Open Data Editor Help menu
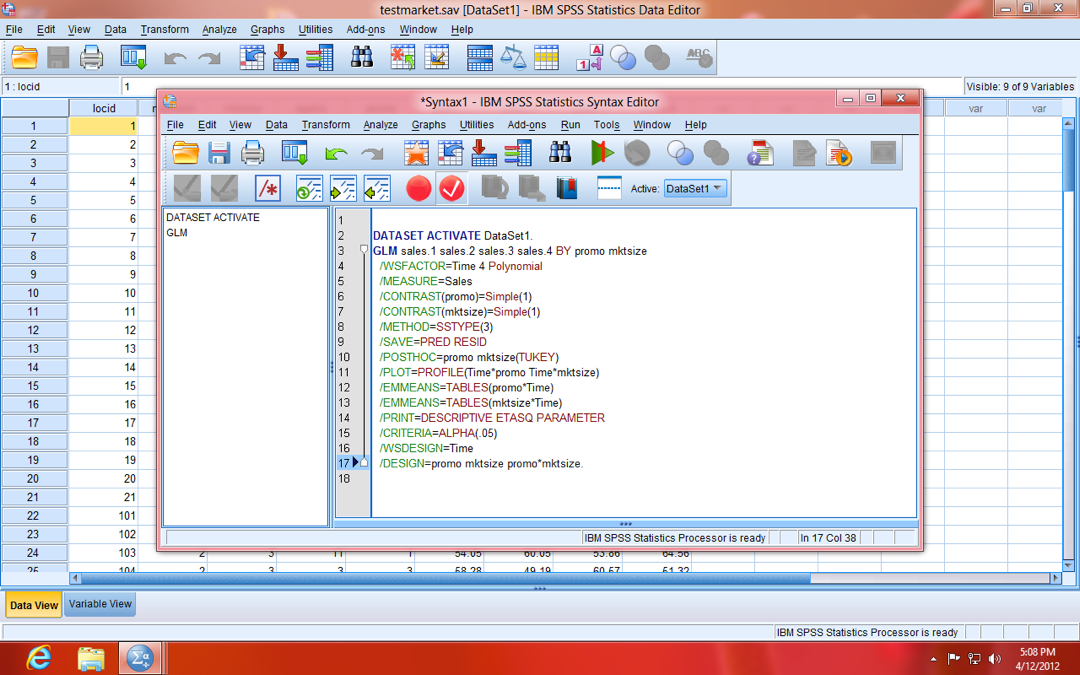This screenshot has width=1080, height=675. pyautogui.click(x=461, y=30)
